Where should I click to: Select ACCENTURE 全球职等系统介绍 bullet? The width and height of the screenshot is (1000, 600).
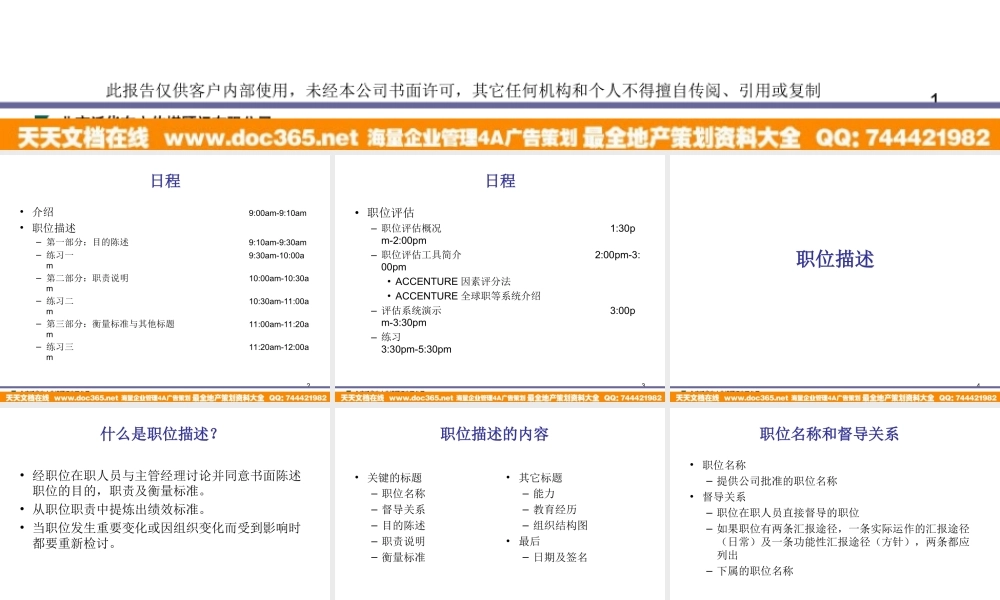point(467,296)
